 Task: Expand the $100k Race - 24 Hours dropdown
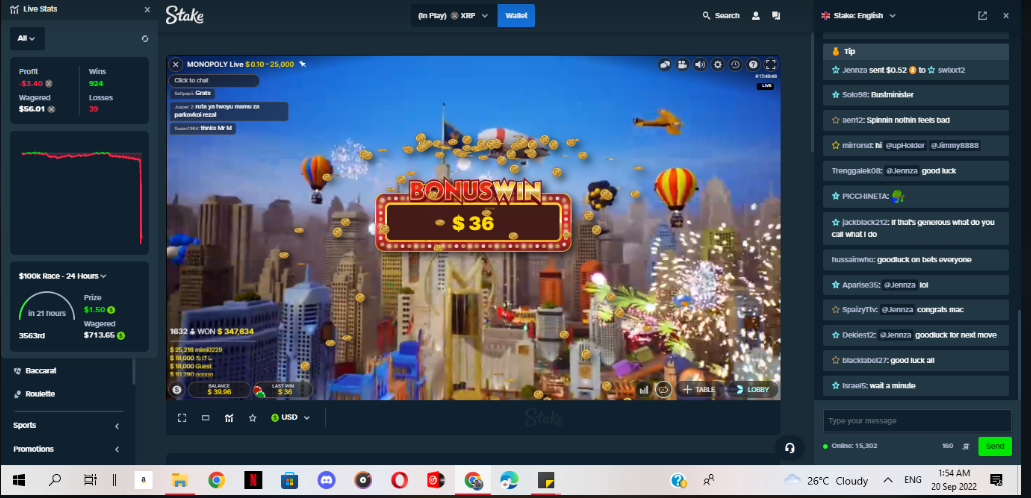point(62,276)
